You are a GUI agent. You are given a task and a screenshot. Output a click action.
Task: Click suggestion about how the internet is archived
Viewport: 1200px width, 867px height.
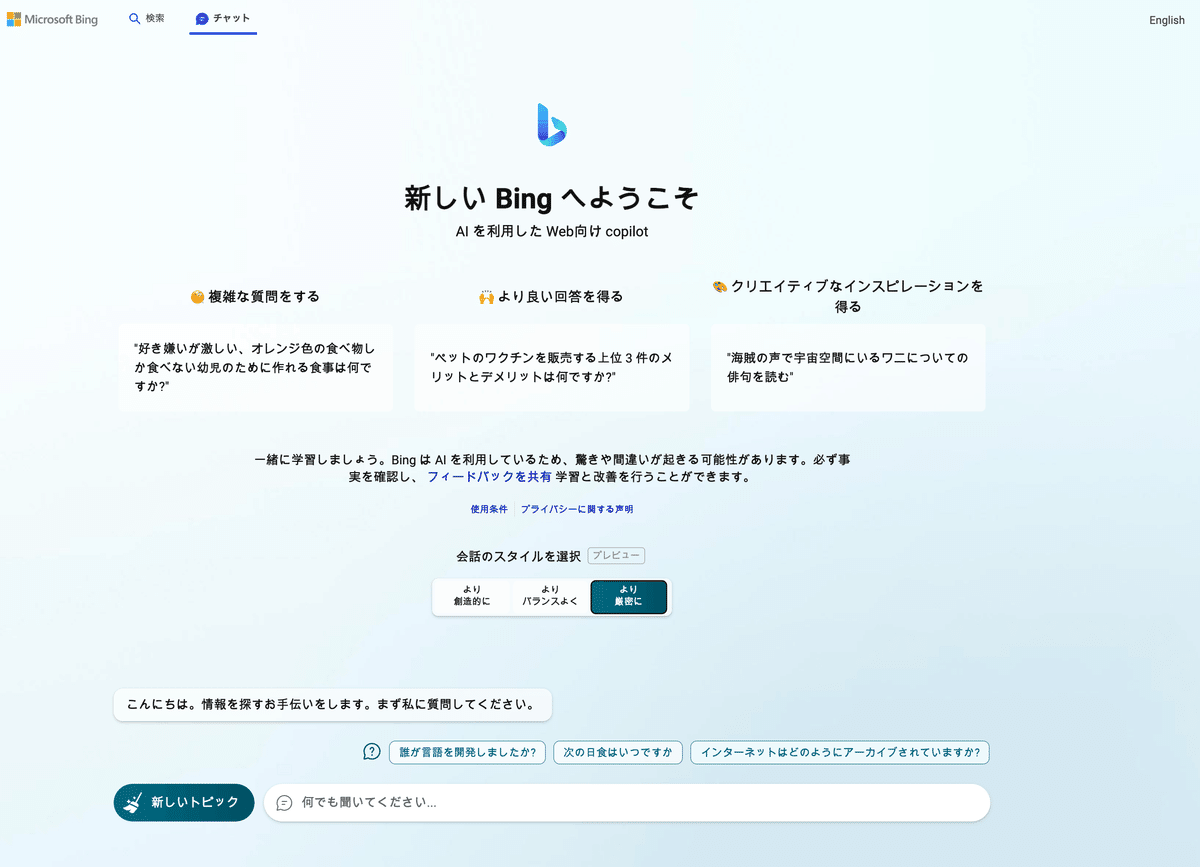(x=840, y=752)
